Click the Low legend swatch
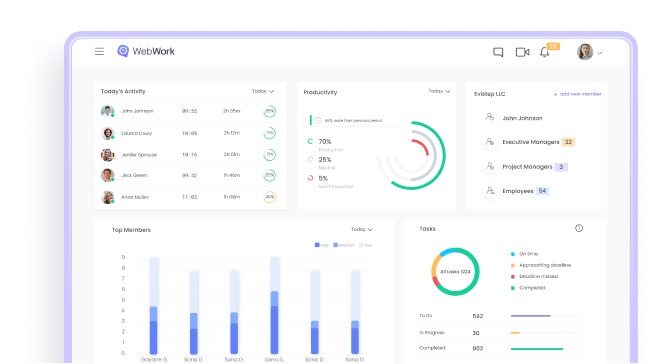 click(x=361, y=245)
